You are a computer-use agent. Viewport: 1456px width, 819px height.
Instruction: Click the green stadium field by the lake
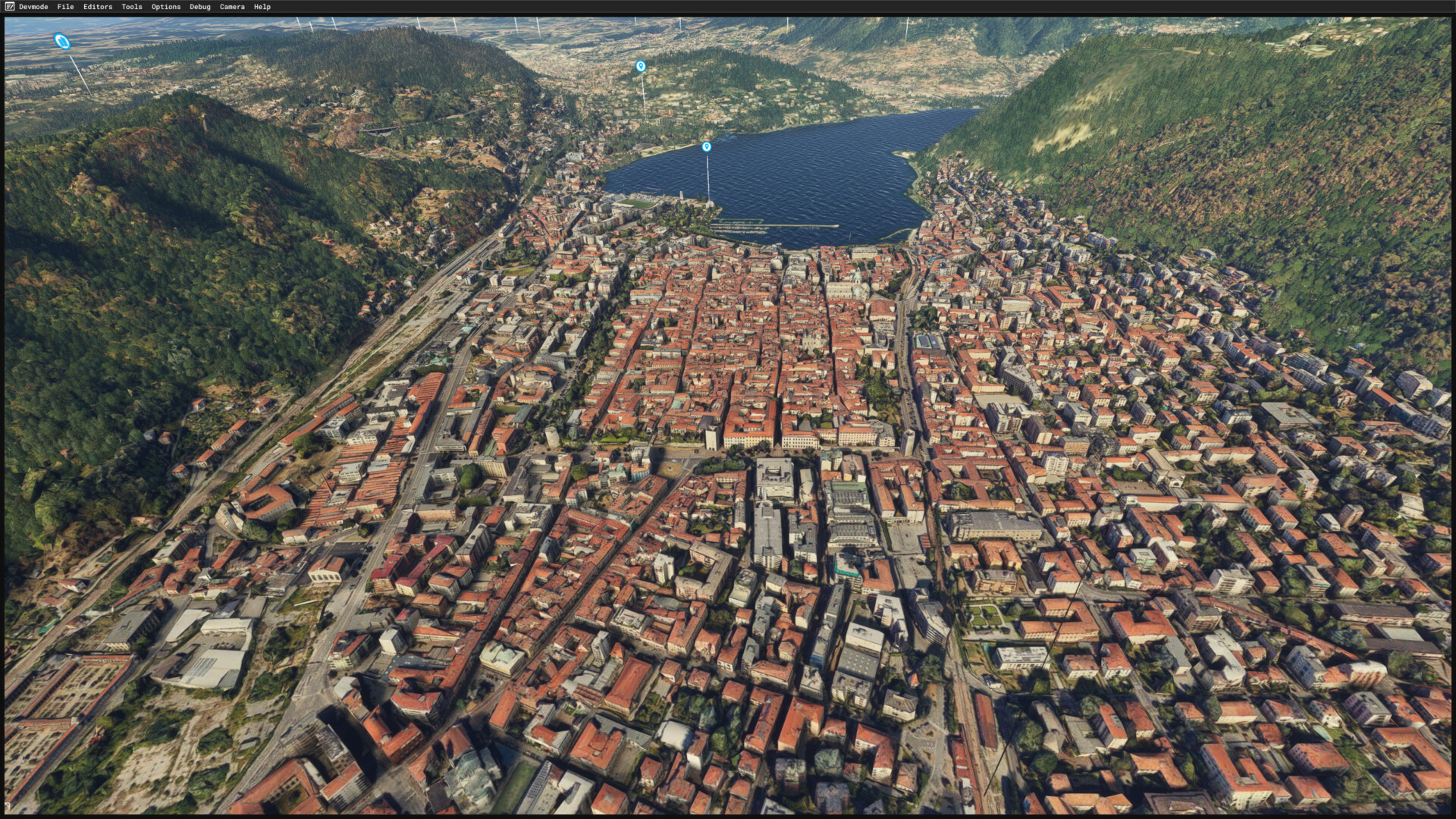click(x=639, y=204)
